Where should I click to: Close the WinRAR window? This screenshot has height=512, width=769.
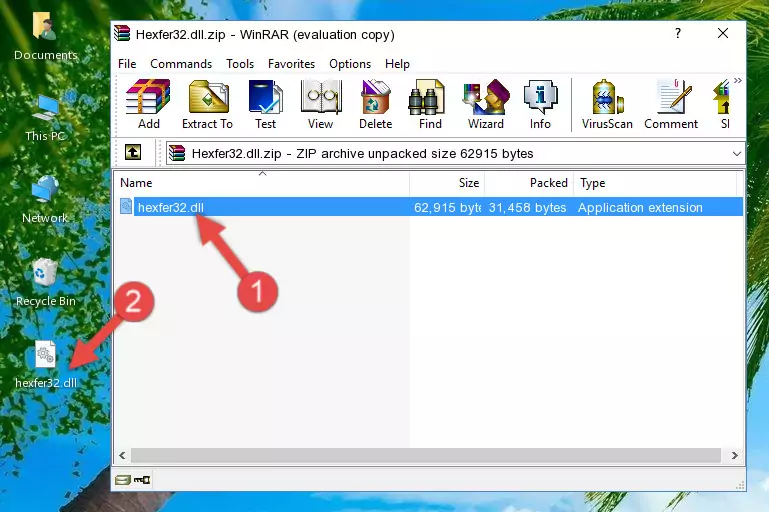pyautogui.click(x=723, y=33)
